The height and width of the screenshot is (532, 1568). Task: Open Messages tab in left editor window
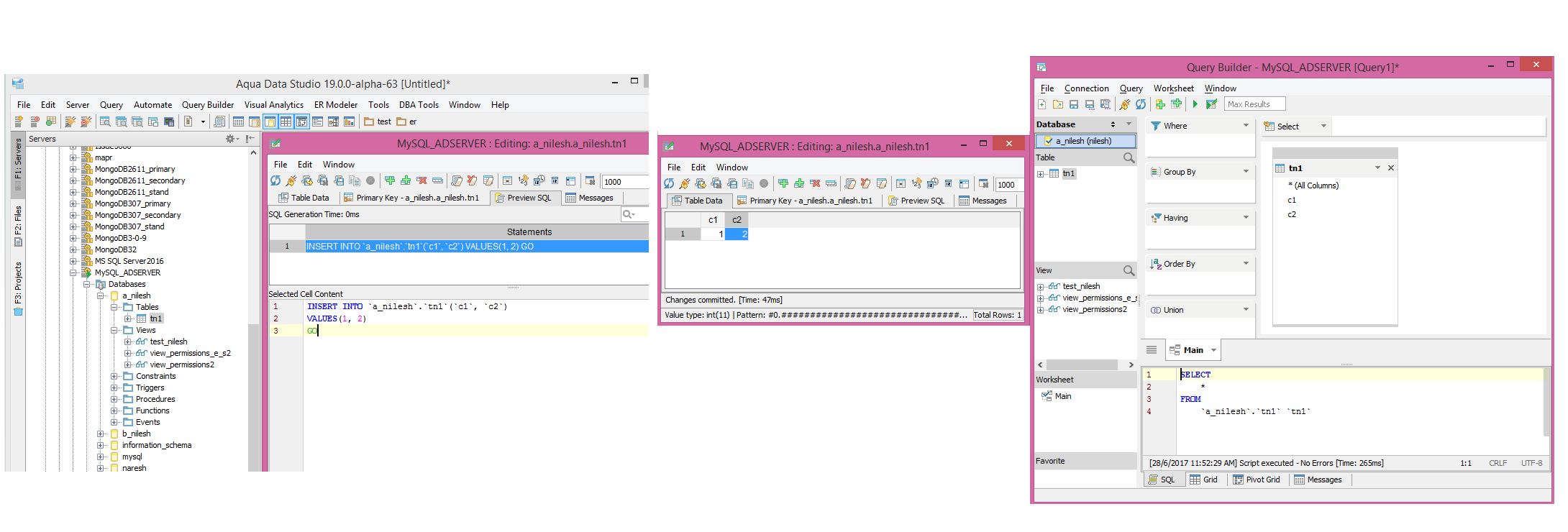(589, 198)
